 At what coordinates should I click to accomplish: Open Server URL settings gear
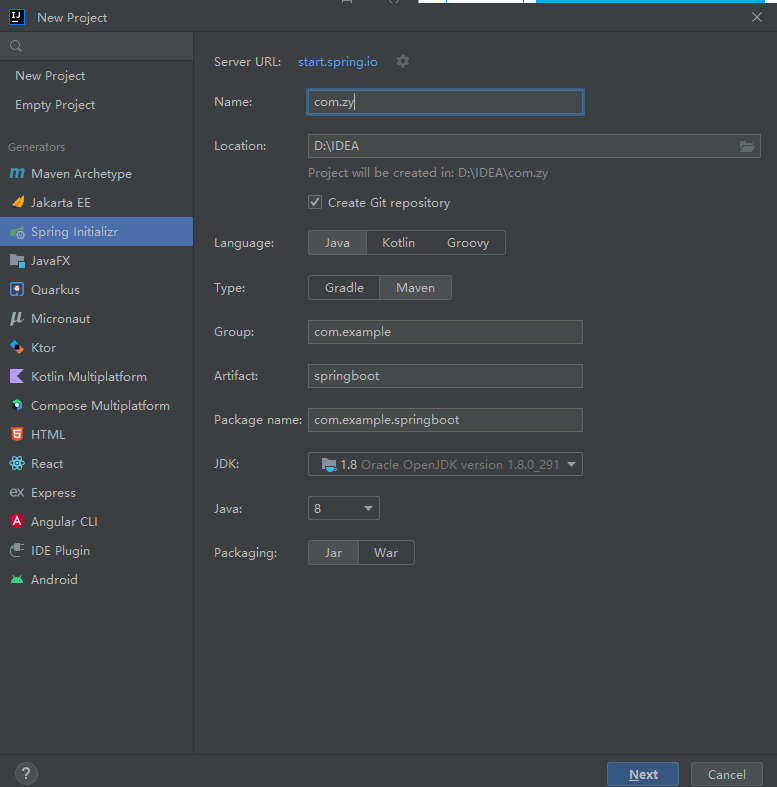pyautogui.click(x=403, y=61)
